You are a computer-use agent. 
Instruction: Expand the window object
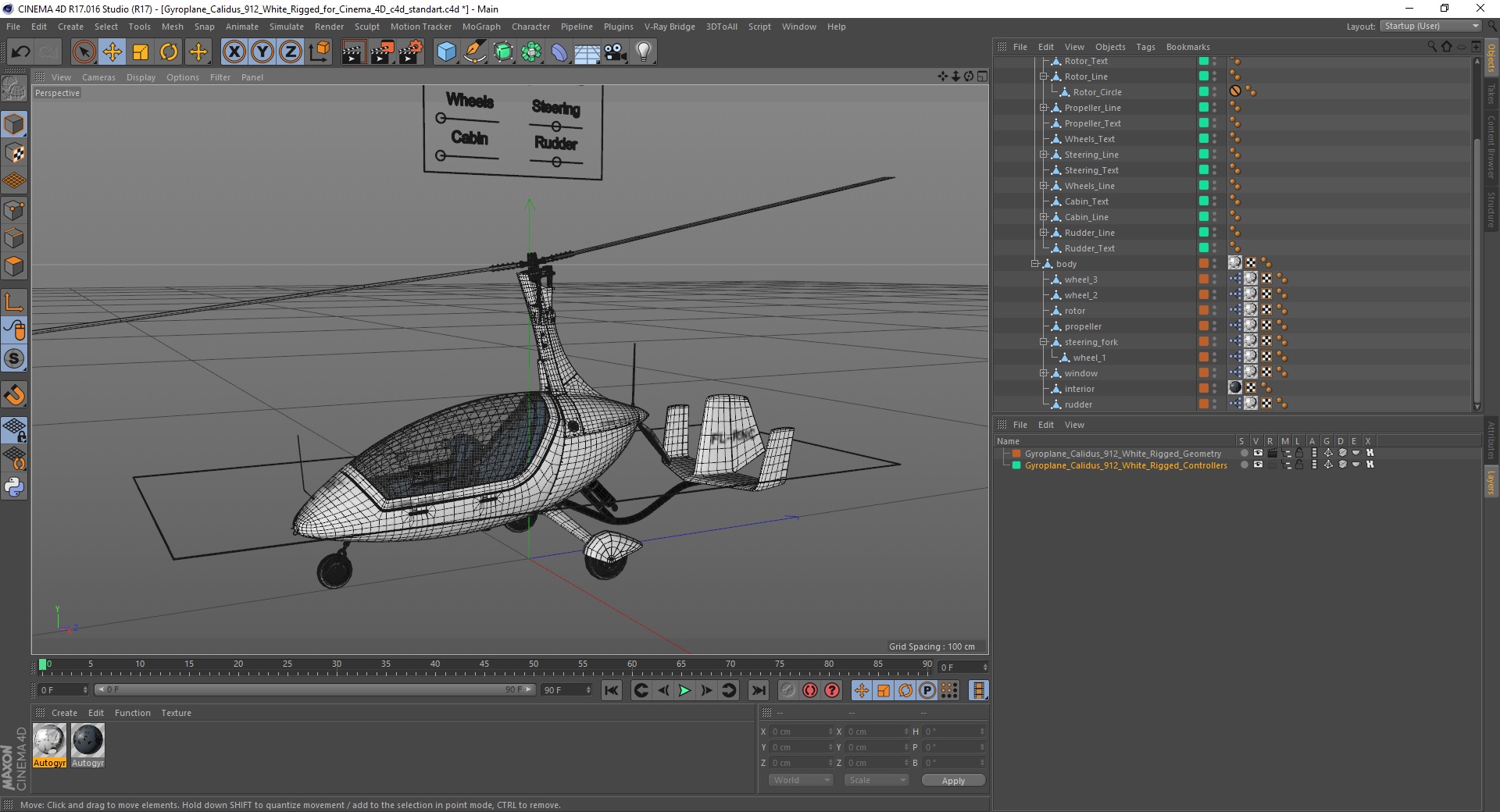point(1043,373)
